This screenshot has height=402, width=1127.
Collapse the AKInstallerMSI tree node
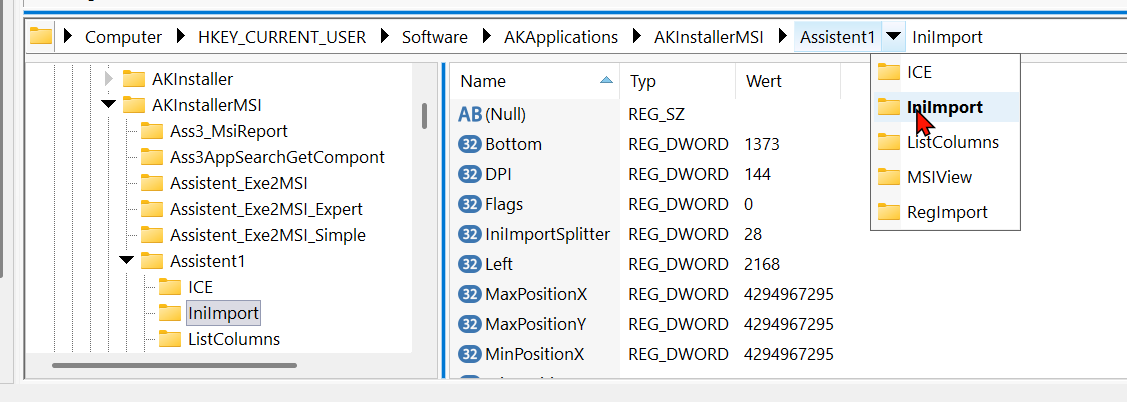pos(108,105)
